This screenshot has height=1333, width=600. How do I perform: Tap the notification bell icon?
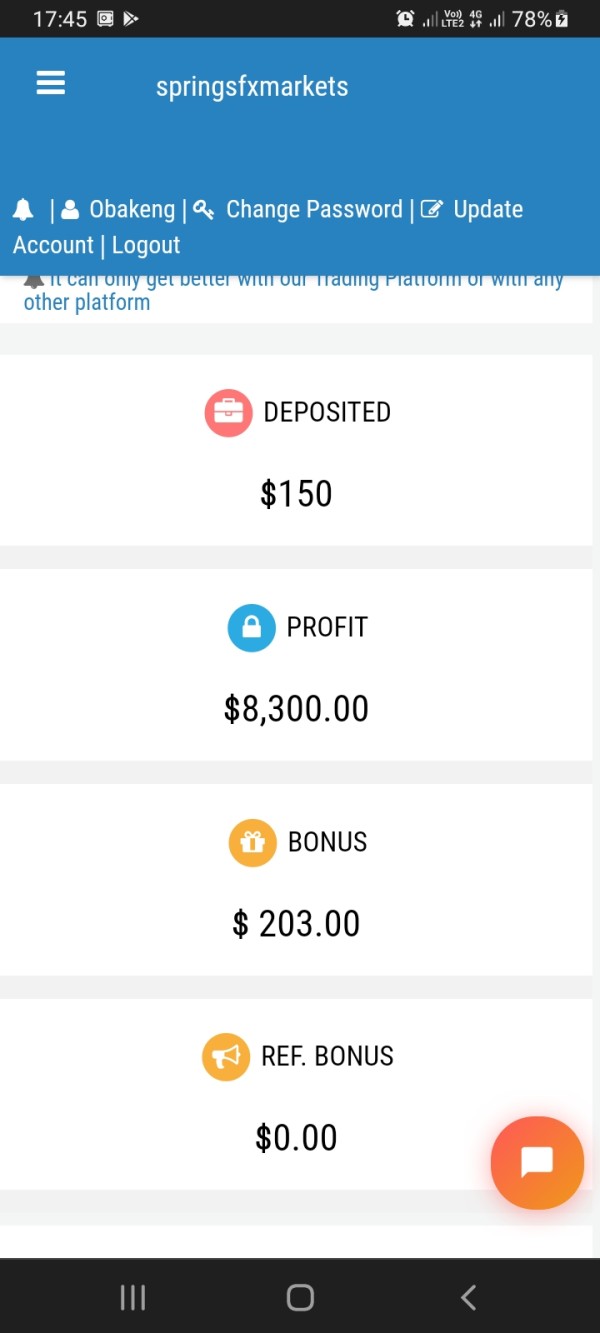pyautogui.click(x=23, y=210)
